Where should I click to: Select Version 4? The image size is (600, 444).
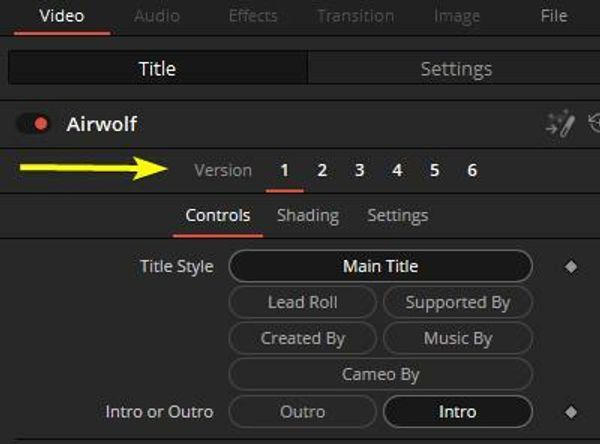(397, 170)
